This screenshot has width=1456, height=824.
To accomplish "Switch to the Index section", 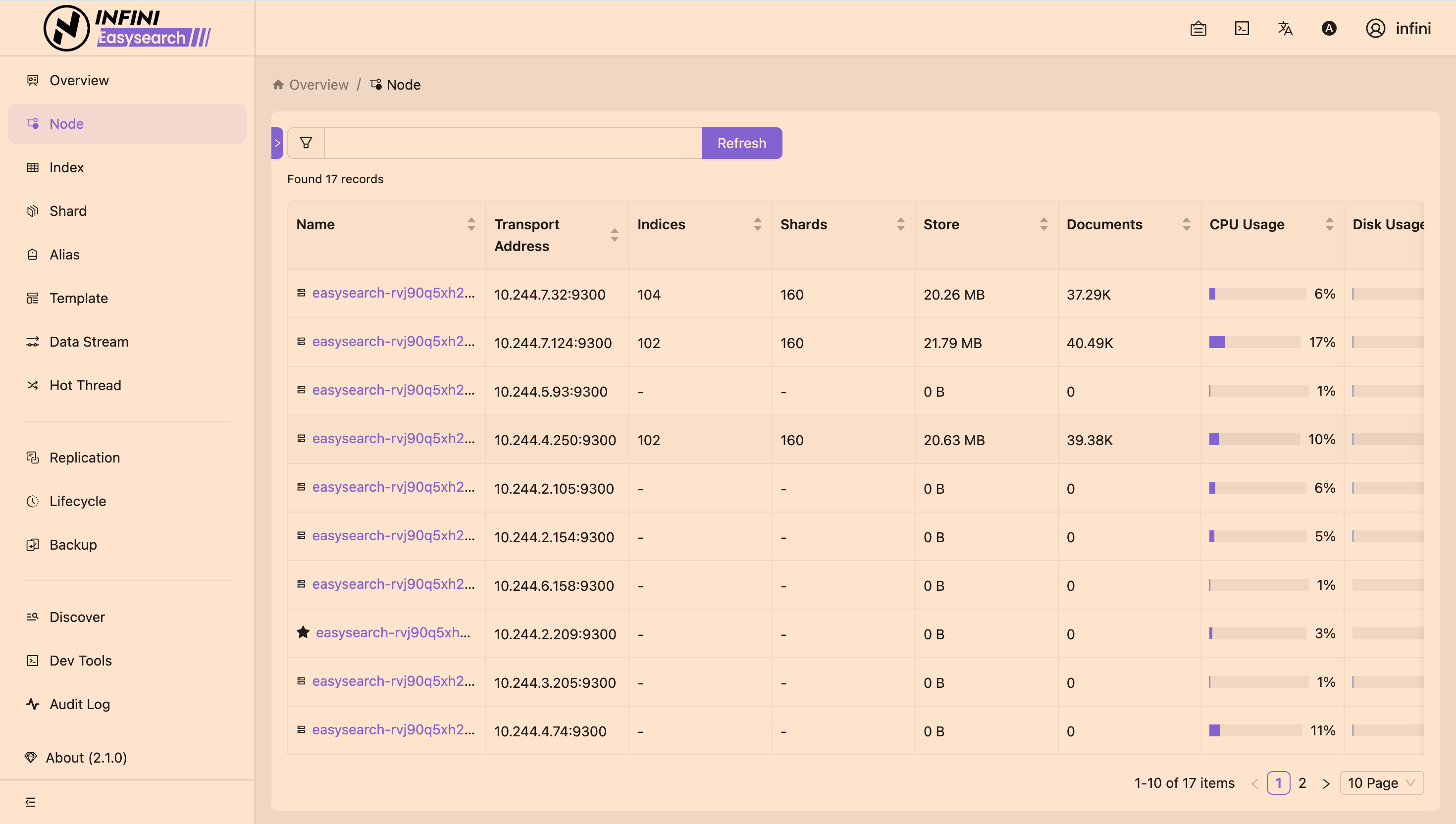I will (66, 167).
